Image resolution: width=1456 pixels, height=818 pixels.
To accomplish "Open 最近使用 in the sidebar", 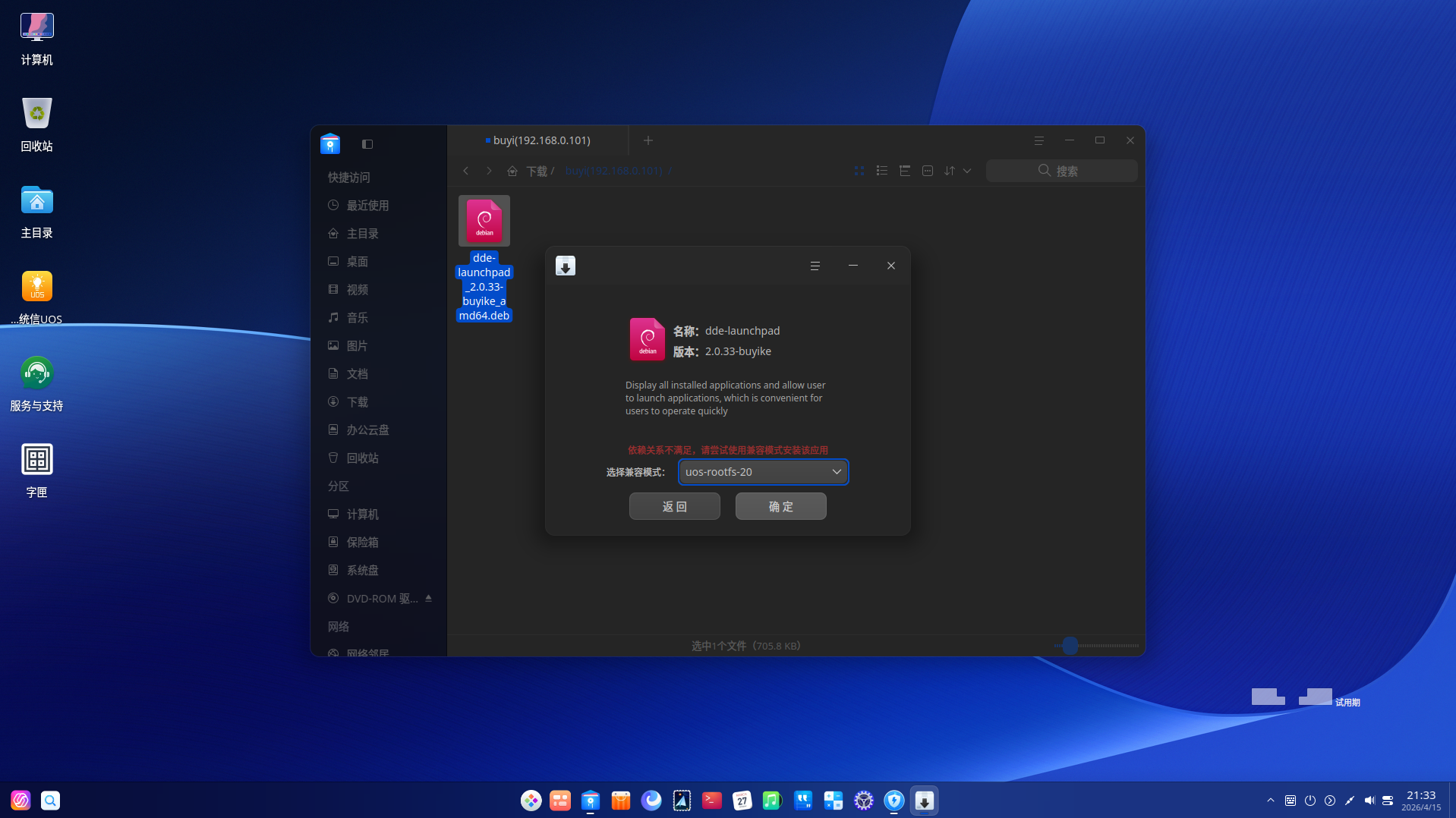I will [x=378, y=206].
